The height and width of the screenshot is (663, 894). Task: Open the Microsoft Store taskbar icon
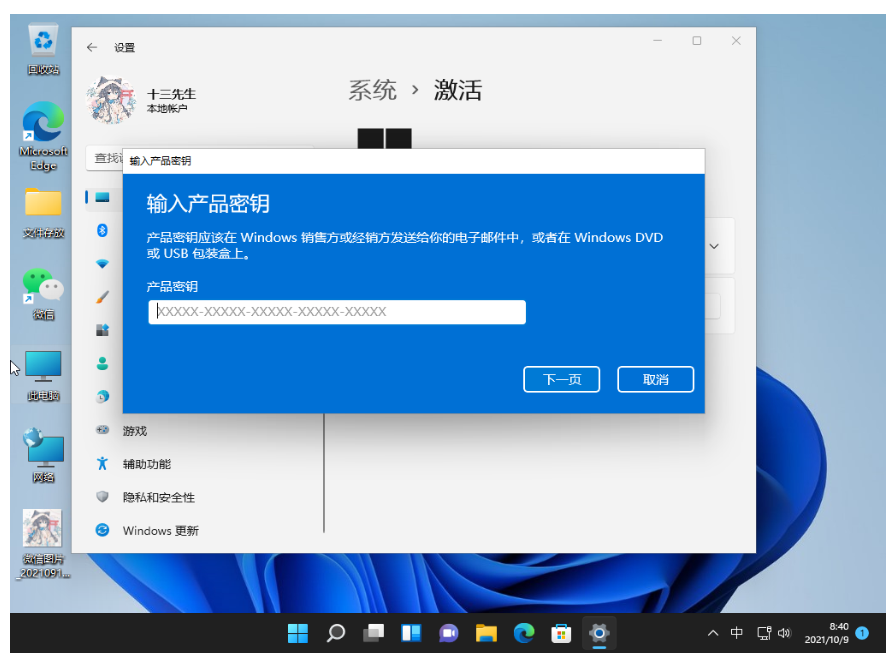pos(562,632)
